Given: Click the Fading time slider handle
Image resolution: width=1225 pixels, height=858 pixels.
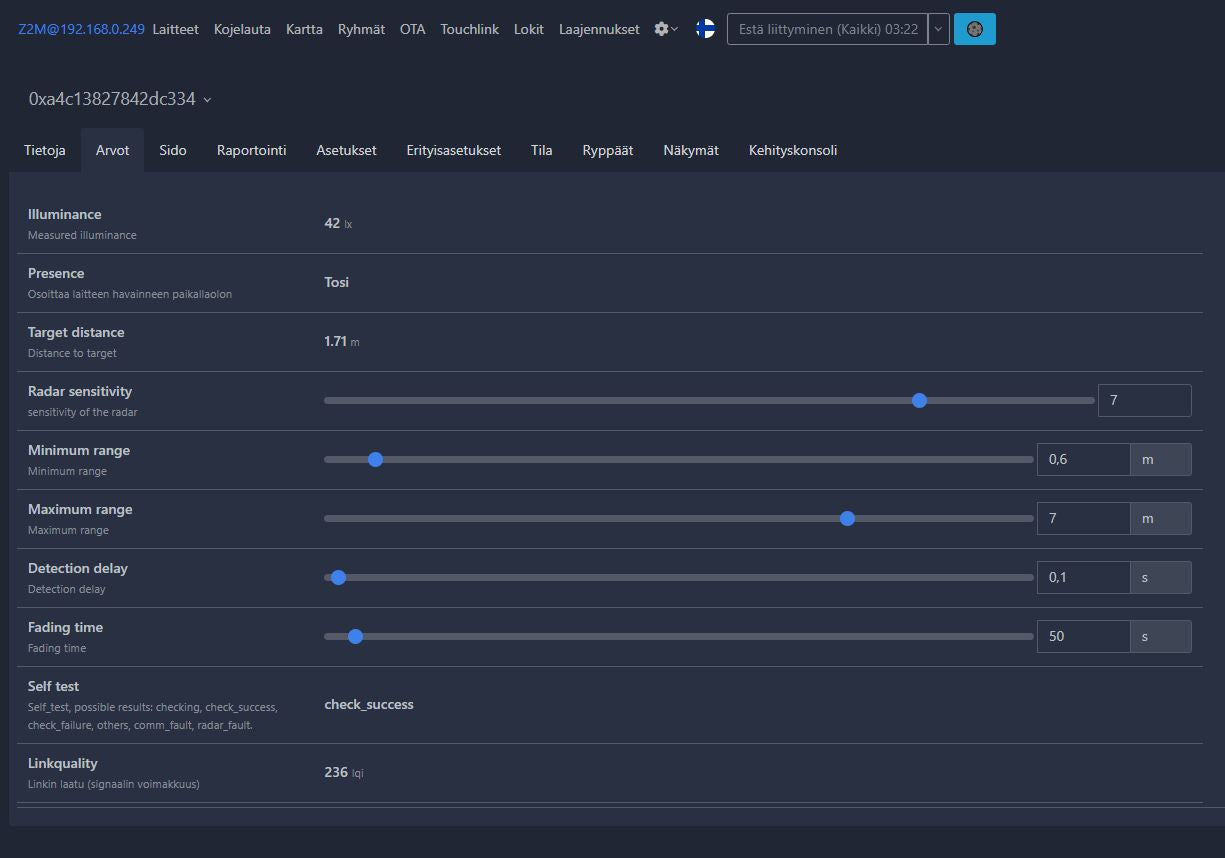Looking at the screenshot, I should click(x=355, y=636).
